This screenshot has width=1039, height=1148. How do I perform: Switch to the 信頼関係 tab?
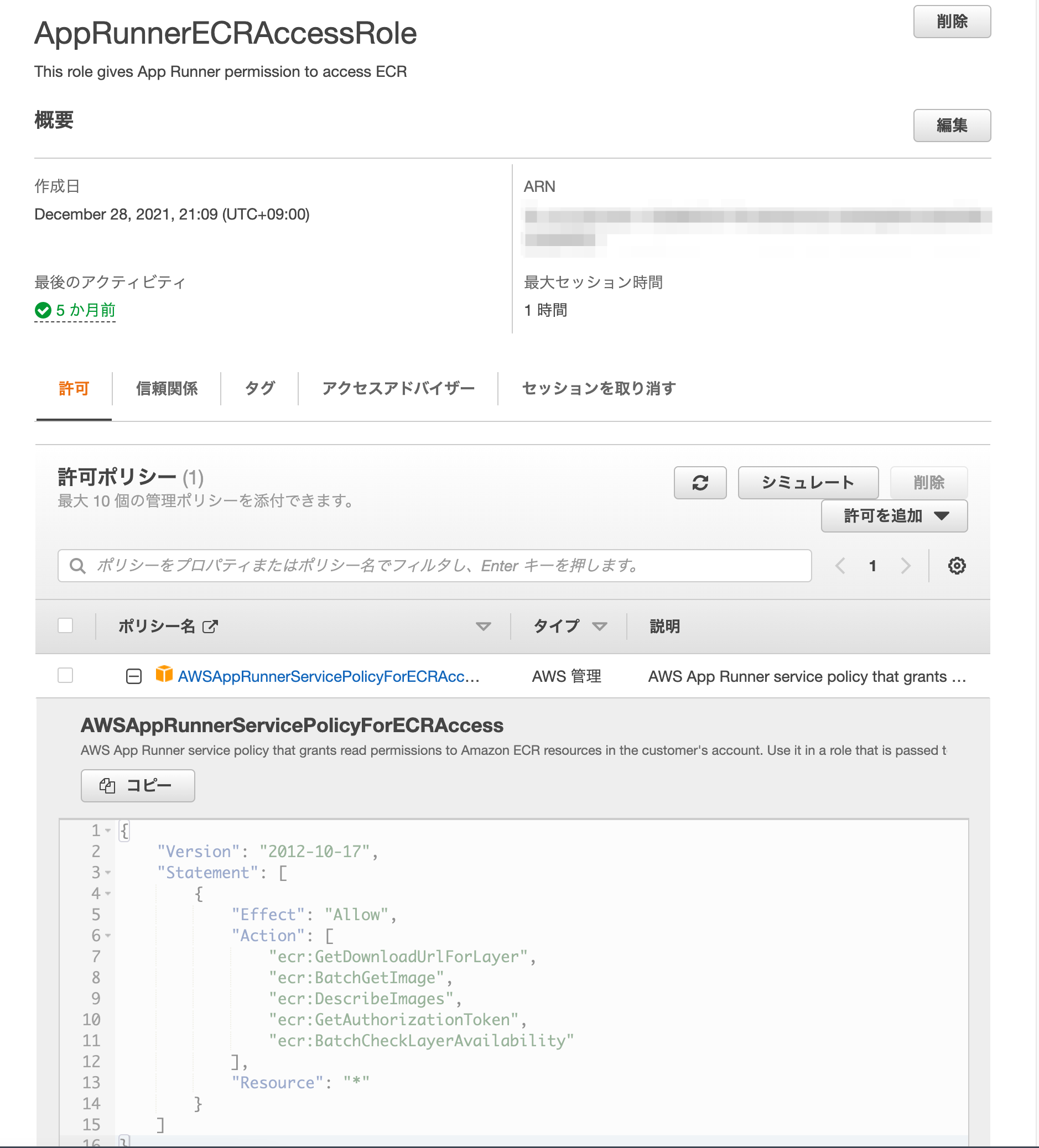click(x=167, y=388)
